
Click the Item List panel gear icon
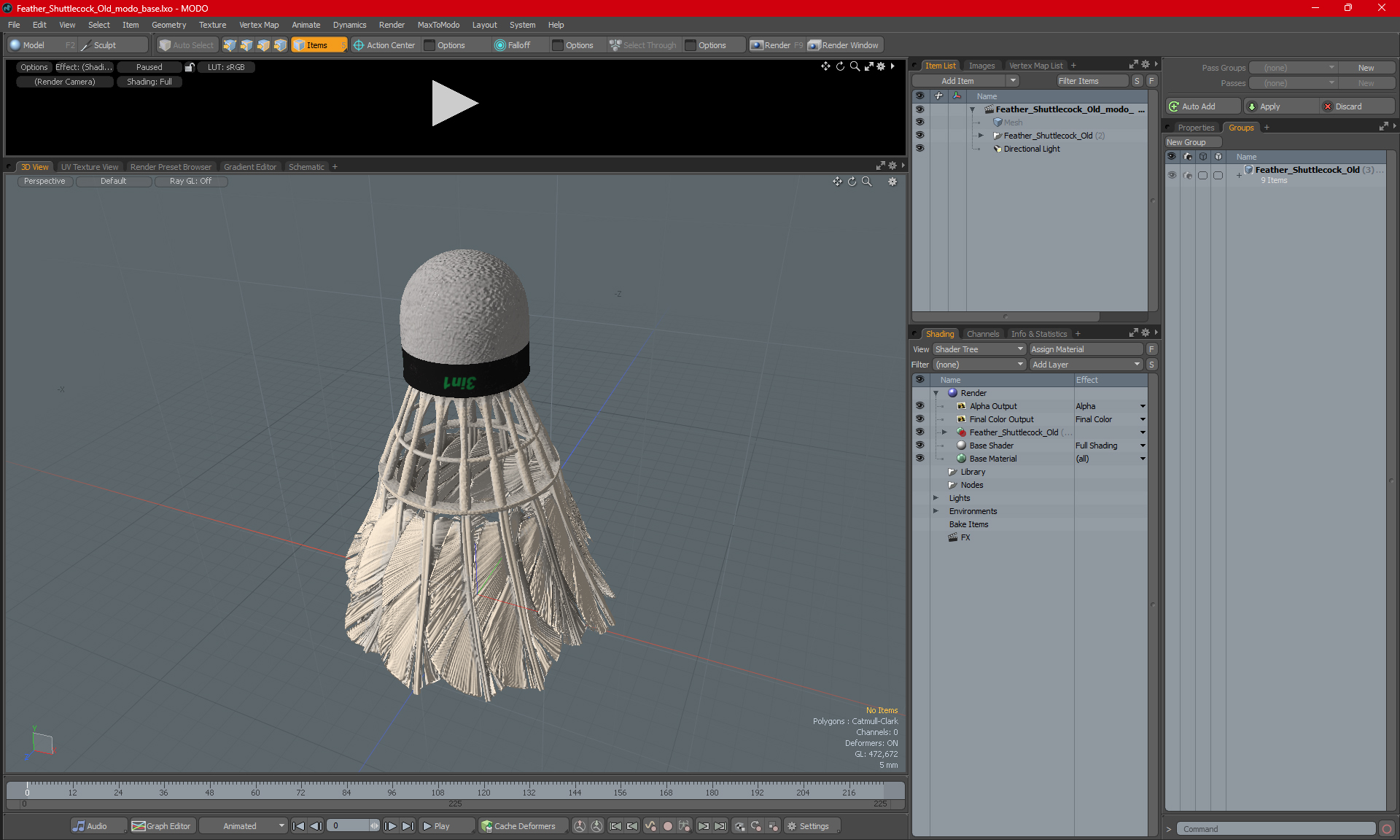coord(1146,65)
